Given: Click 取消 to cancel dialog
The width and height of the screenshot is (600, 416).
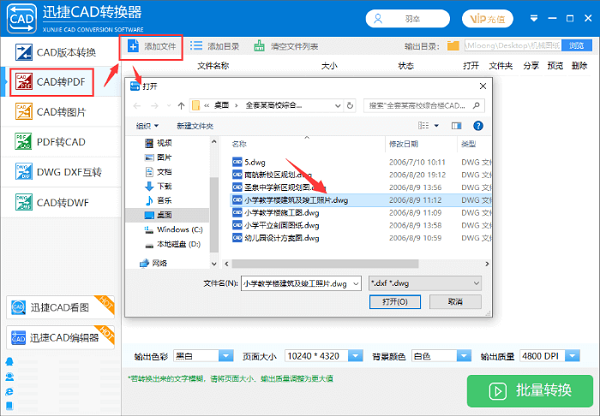Looking at the screenshot, I should pyautogui.click(x=455, y=302).
